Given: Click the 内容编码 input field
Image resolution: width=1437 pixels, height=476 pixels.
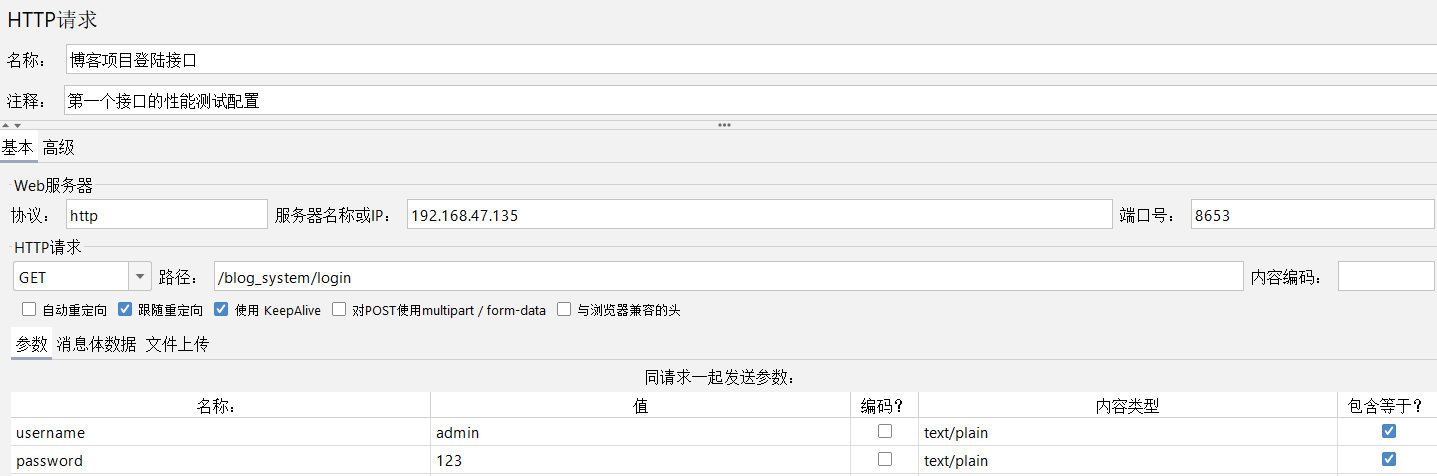Looking at the screenshot, I should coord(1386,277).
